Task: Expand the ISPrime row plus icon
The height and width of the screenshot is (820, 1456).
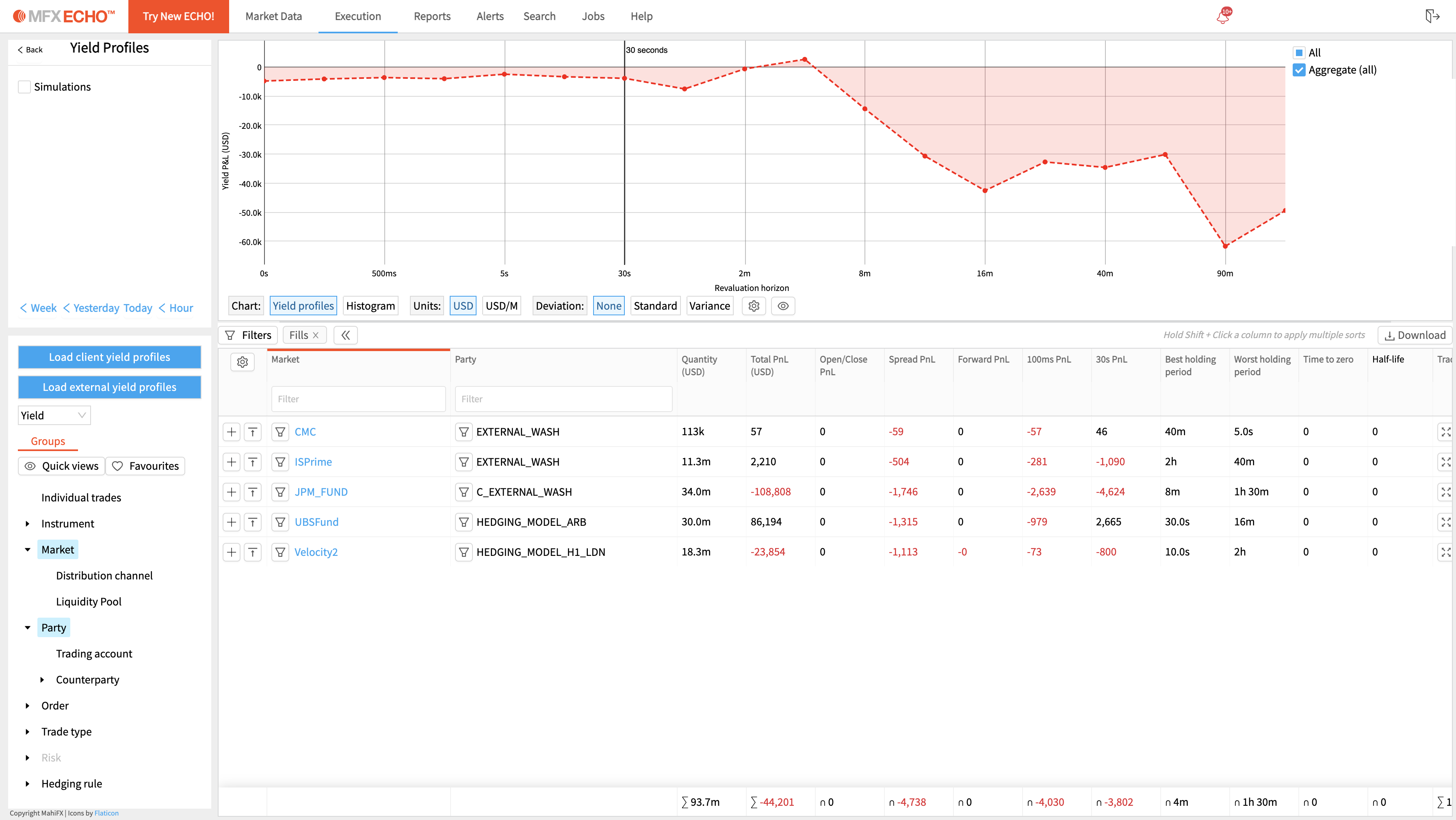Action: tap(231, 462)
